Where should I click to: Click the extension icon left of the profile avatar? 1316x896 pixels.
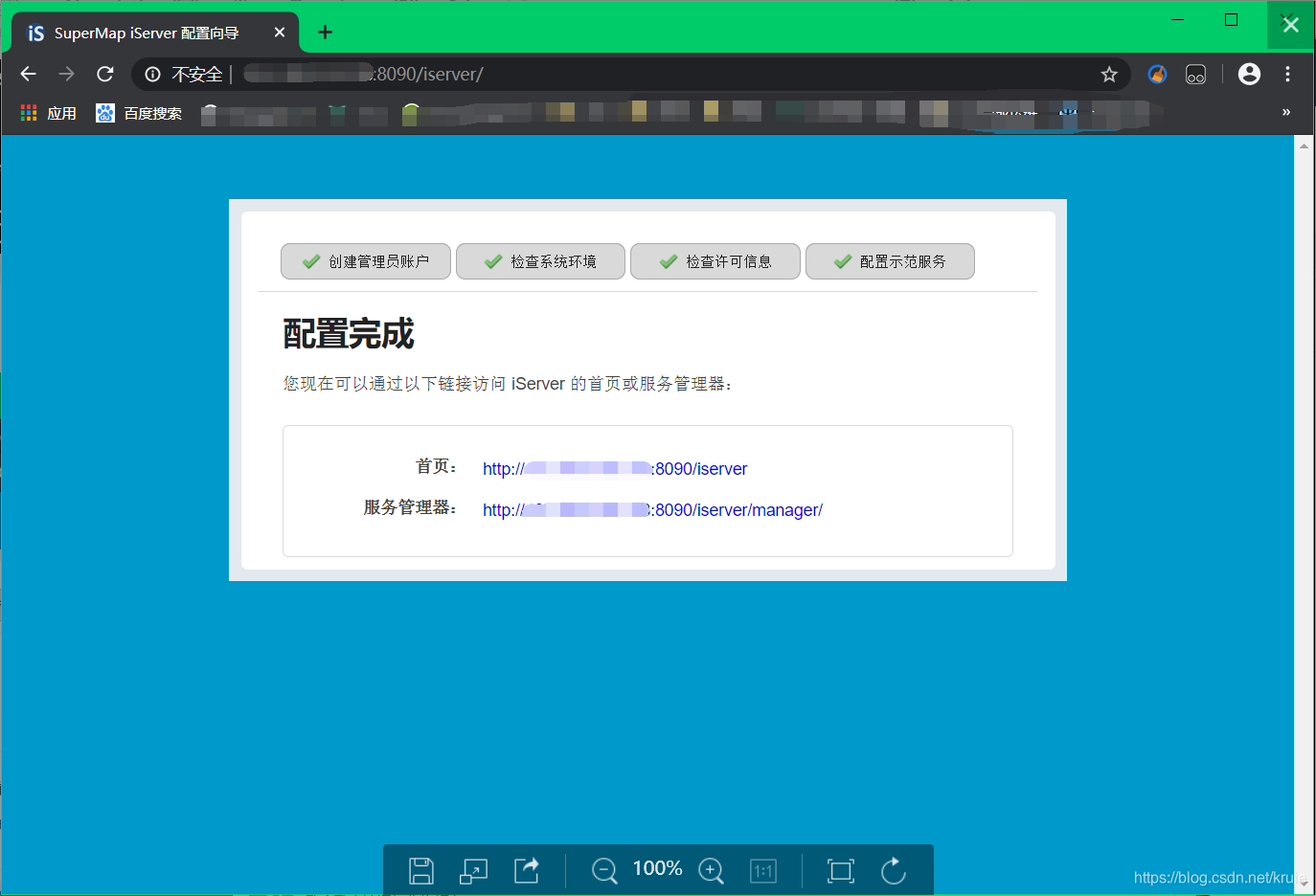click(1195, 74)
